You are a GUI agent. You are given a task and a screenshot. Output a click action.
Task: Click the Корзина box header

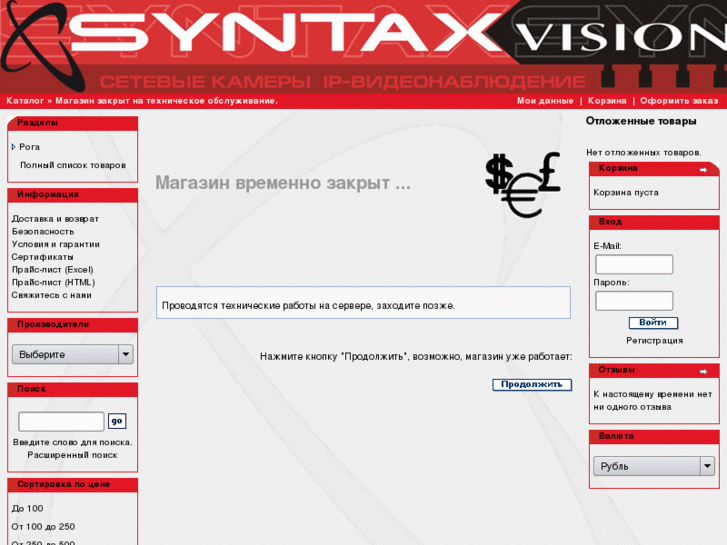point(654,168)
